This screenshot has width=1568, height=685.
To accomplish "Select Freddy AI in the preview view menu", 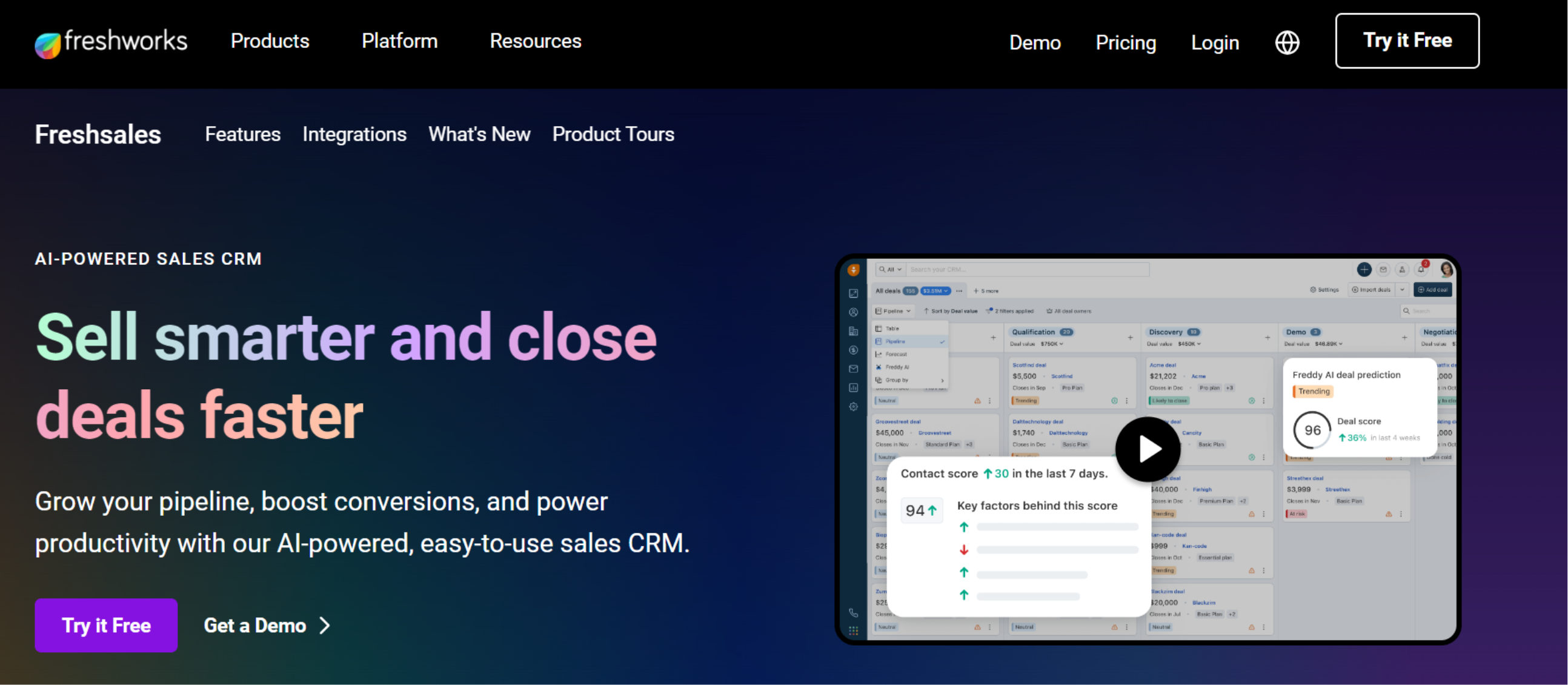I will tap(909, 367).
